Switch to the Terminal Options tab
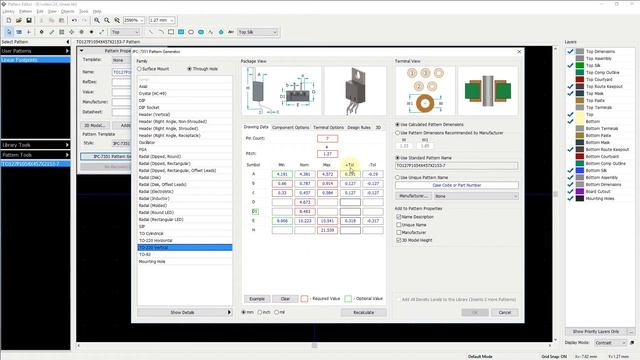640x360 pixels. (329, 127)
